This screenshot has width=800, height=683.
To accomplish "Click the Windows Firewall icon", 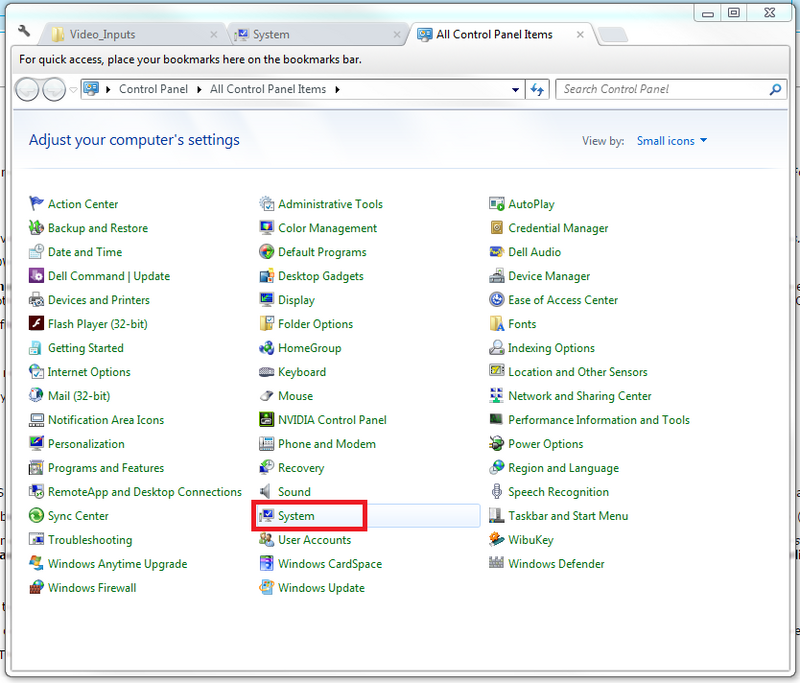I will click(37, 588).
